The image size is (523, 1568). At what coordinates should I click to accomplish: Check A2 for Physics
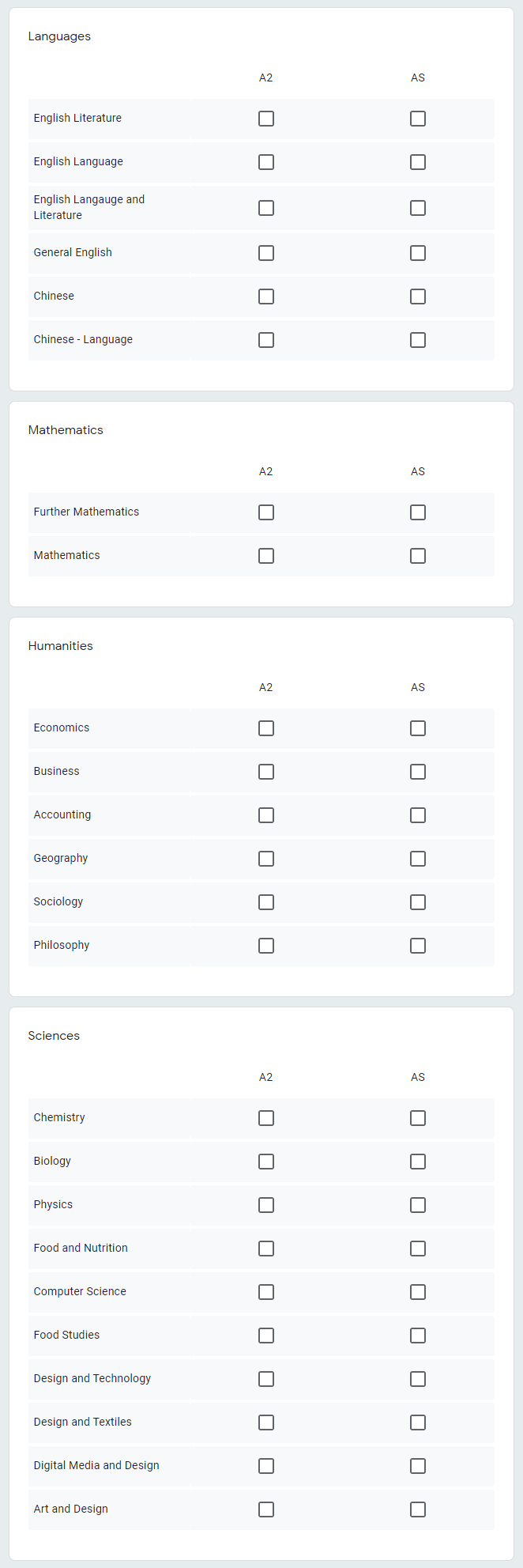click(266, 1205)
